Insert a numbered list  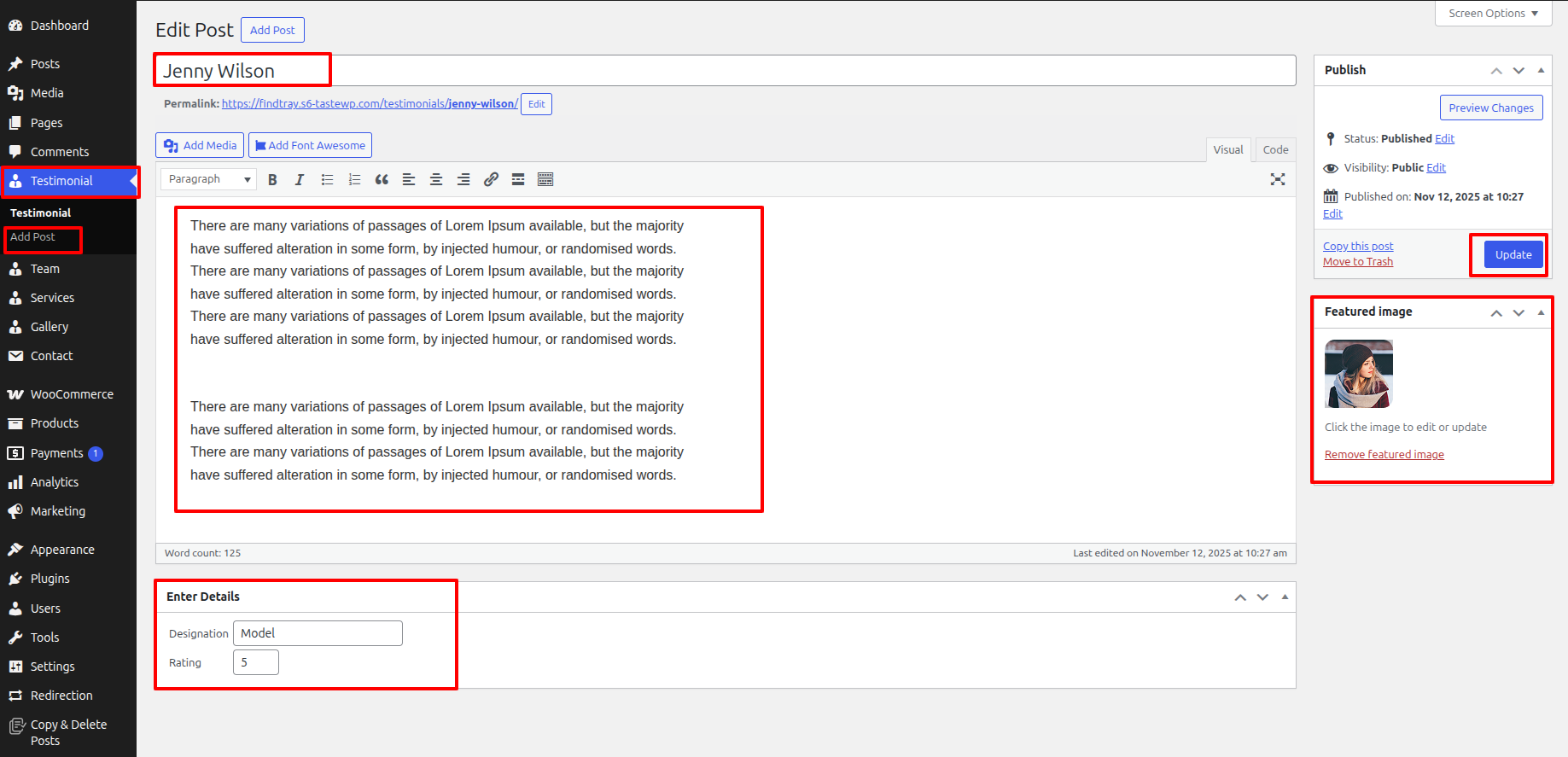pyautogui.click(x=354, y=179)
